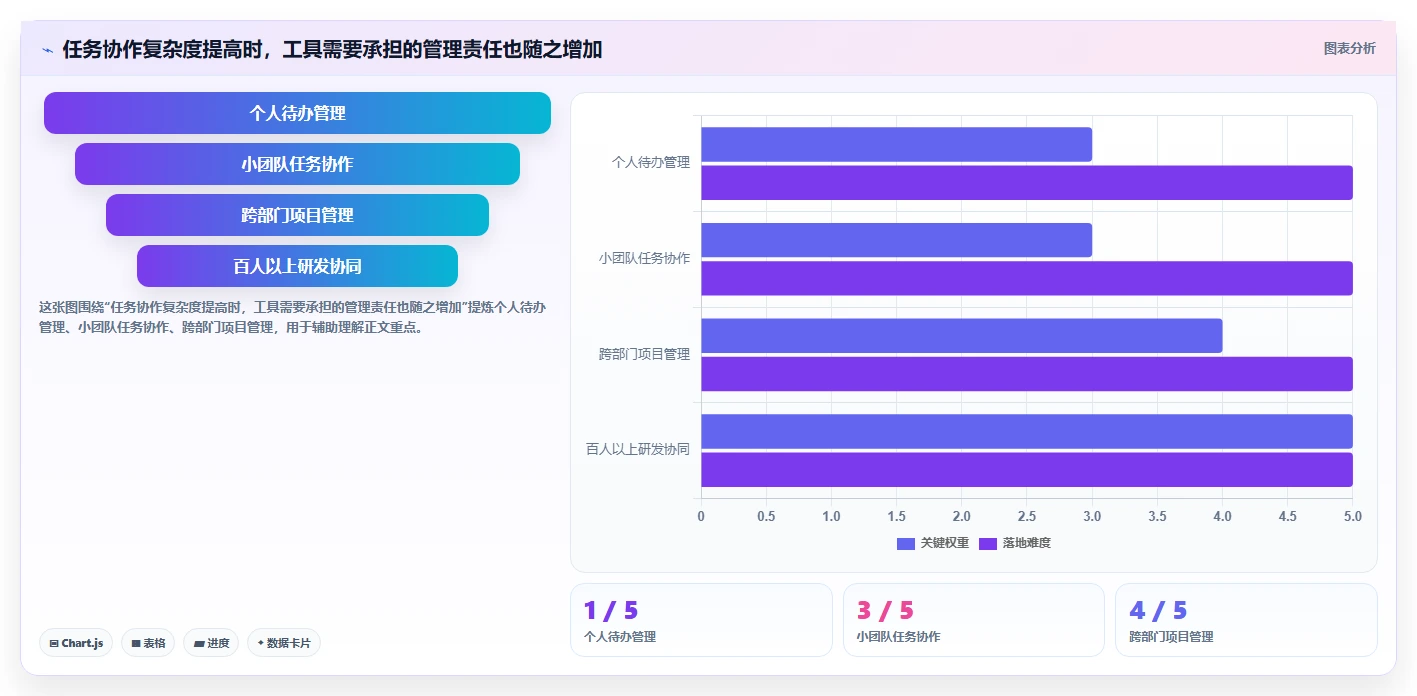
Task: Click x-axis tick 3.0
Action: click(1092, 516)
